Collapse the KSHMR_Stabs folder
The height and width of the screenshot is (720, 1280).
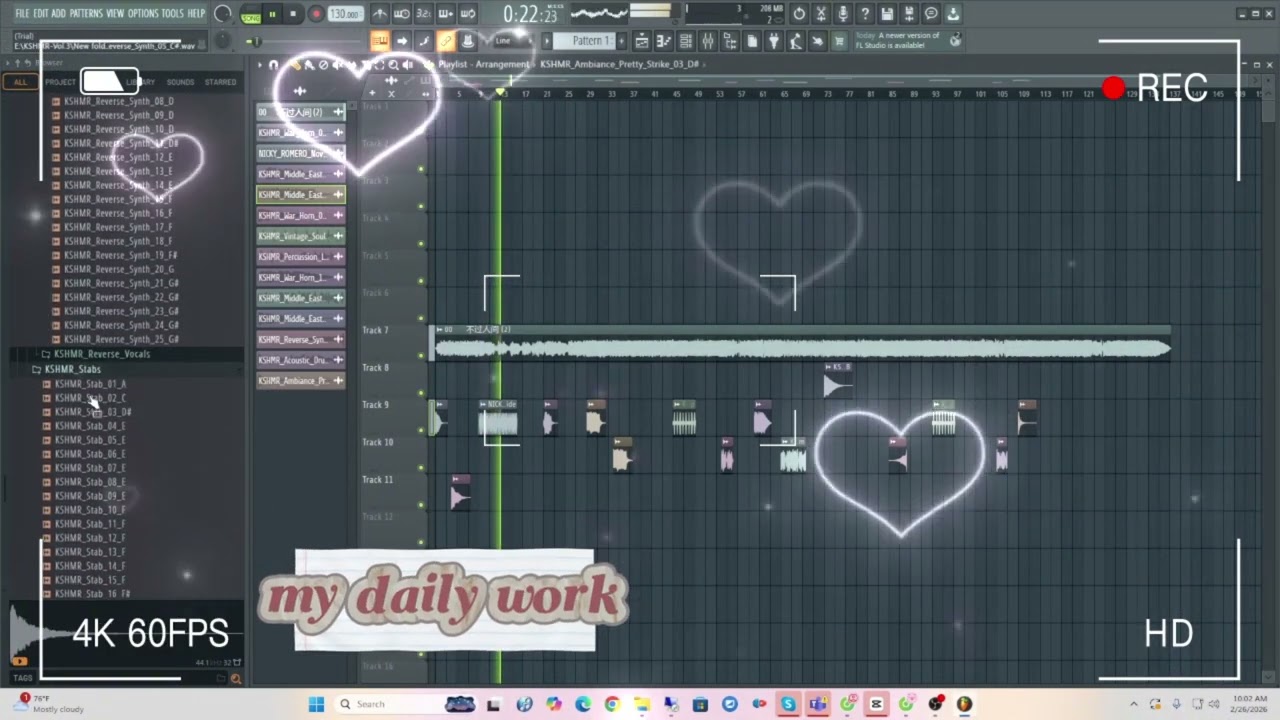coord(73,369)
